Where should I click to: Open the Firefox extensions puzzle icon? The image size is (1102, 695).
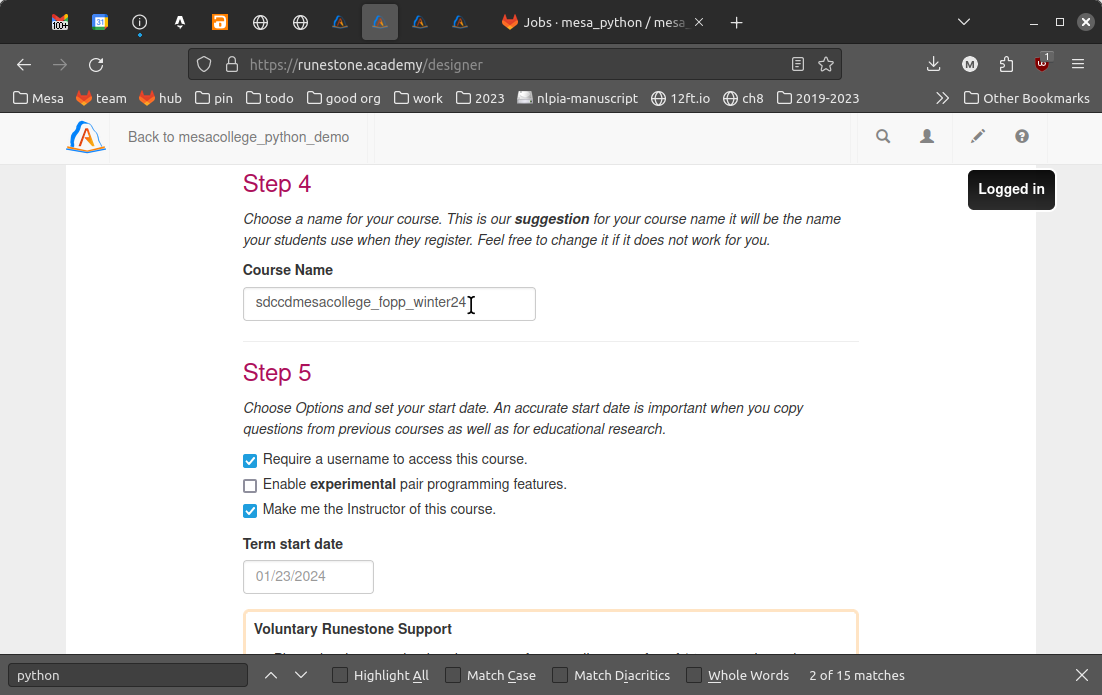pyautogui.click(x=1006, y=64)
